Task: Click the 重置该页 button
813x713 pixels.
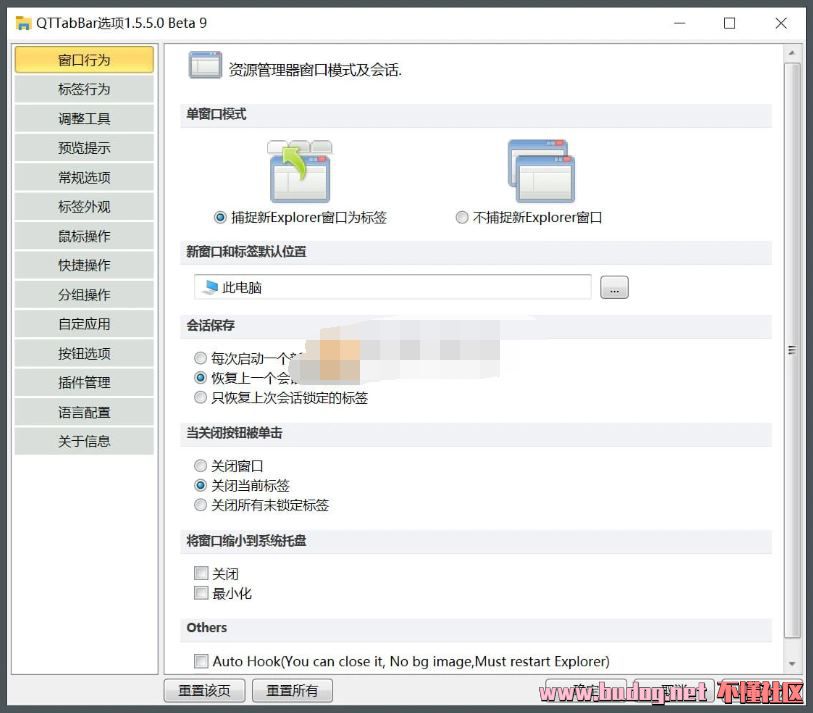Action: [x=204, y=691]
